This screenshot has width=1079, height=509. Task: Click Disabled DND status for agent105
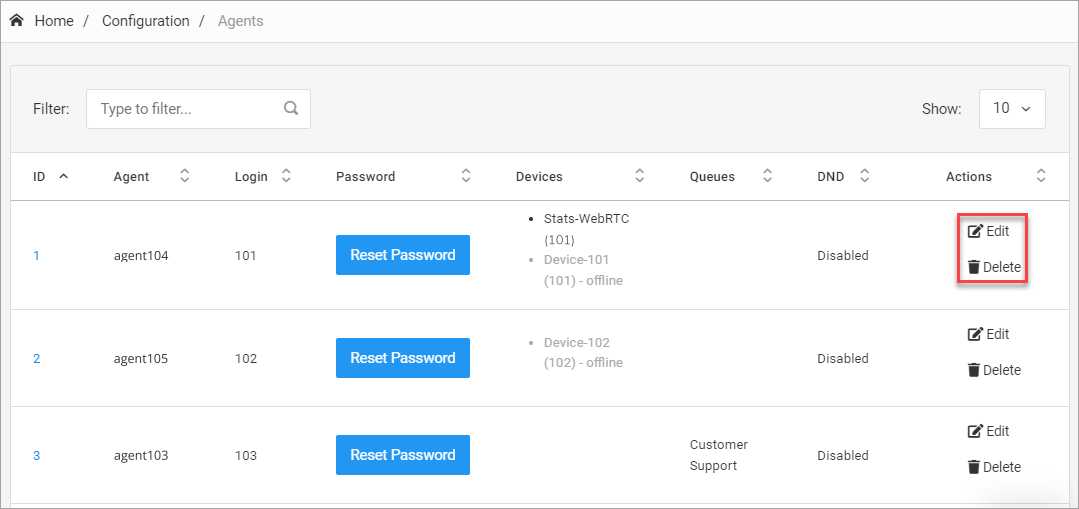(x=843, y=358)
